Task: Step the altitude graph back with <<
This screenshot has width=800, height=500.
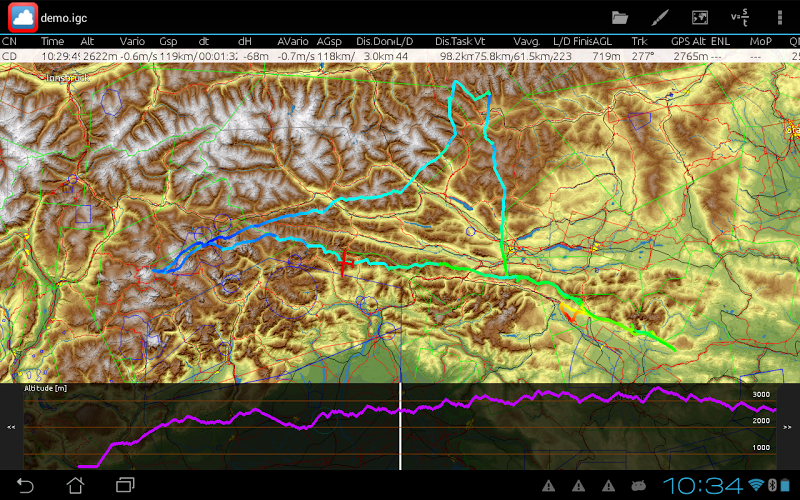Action: click(11, 427)
